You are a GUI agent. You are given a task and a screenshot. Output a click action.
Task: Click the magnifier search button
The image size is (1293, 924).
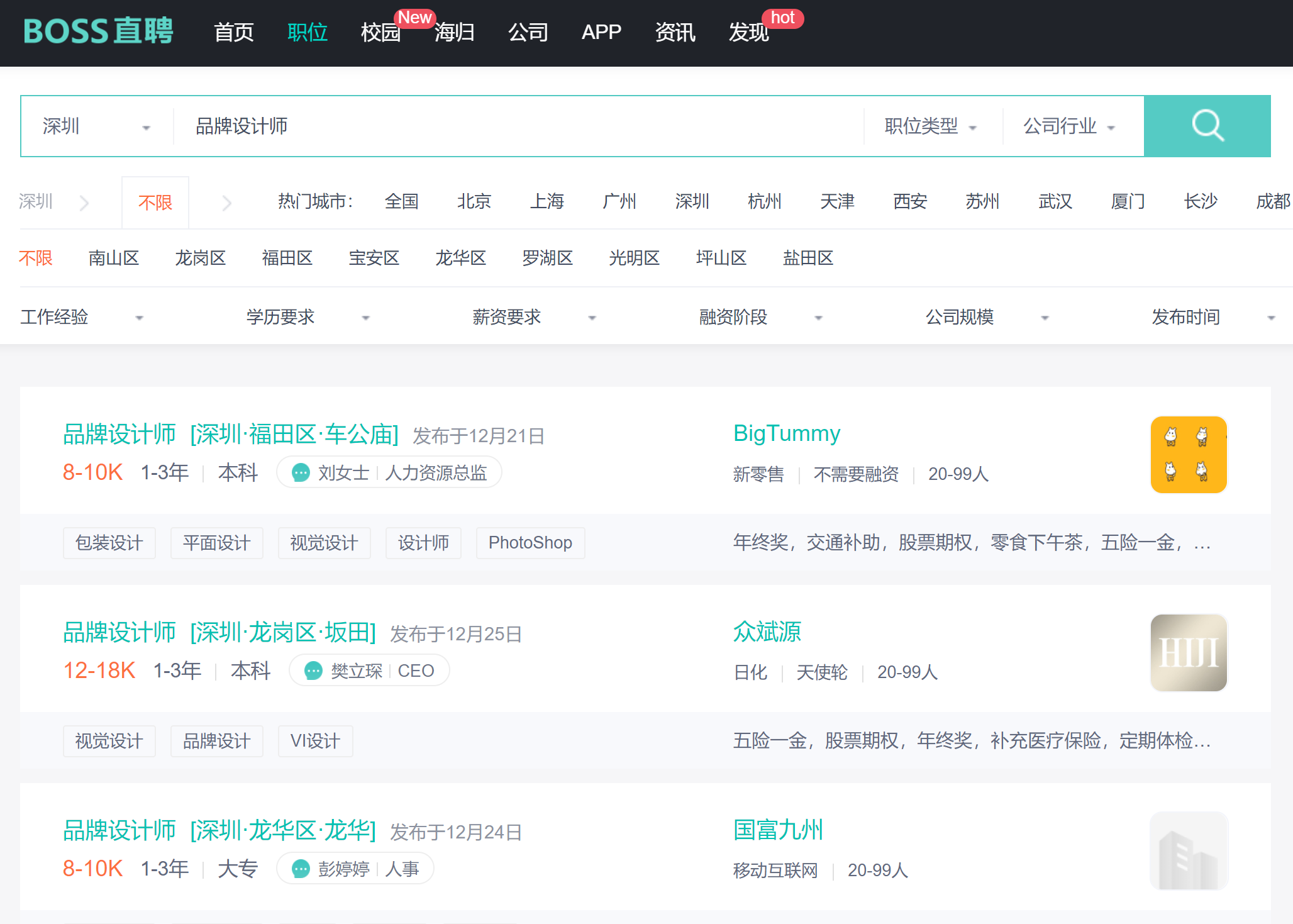(1207, 126)
